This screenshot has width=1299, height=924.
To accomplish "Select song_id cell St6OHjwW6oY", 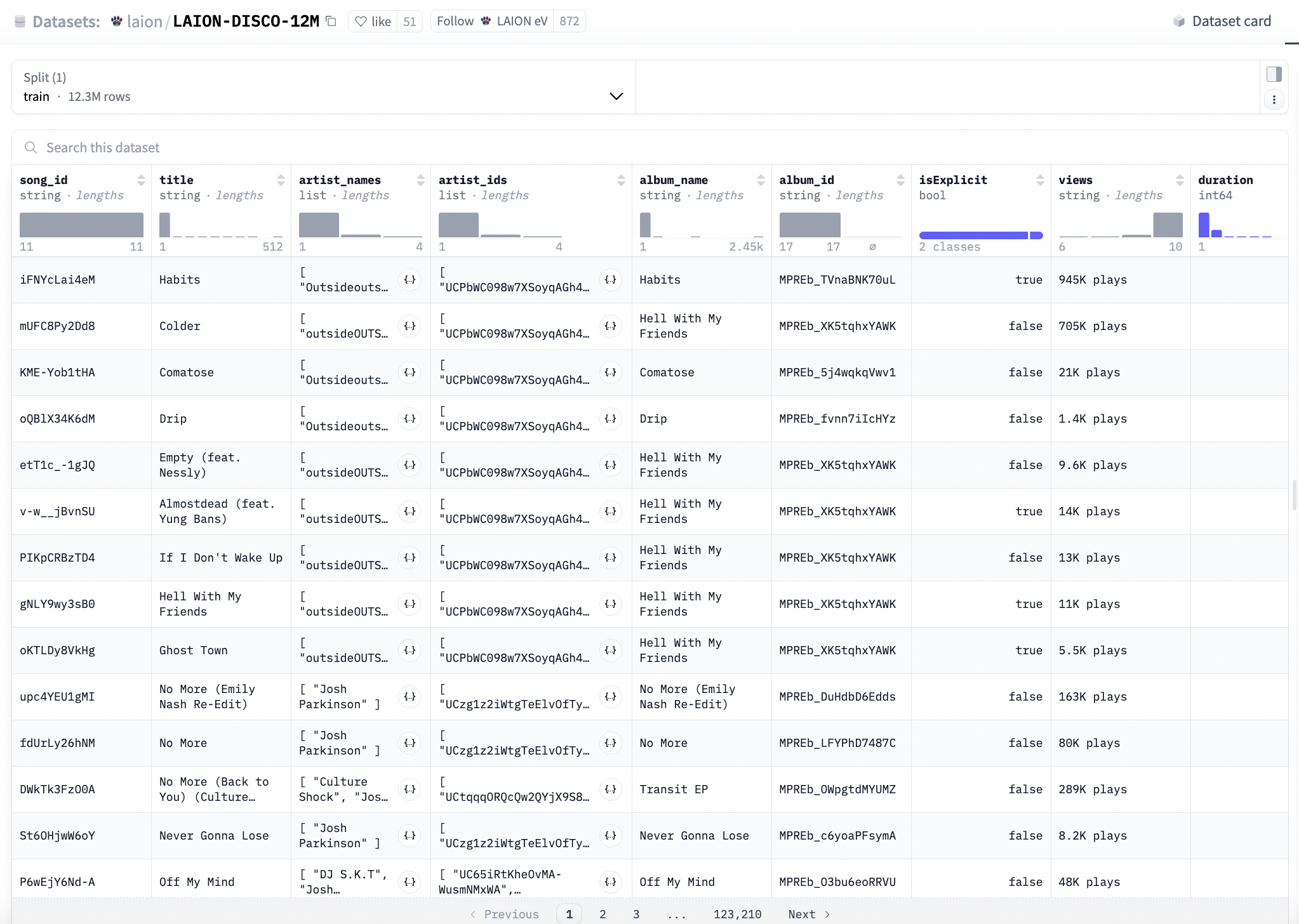I will 81,836.
